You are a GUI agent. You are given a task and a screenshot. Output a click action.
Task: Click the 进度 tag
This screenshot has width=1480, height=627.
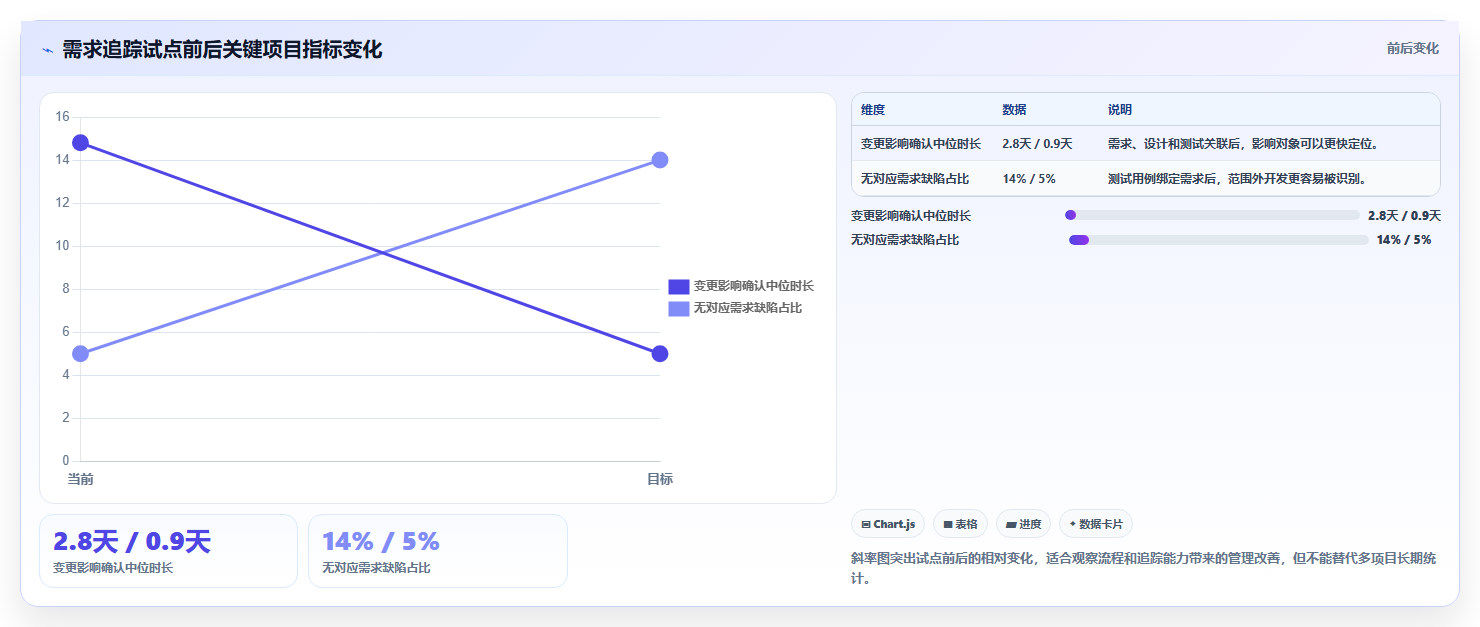coord(1023,524)
